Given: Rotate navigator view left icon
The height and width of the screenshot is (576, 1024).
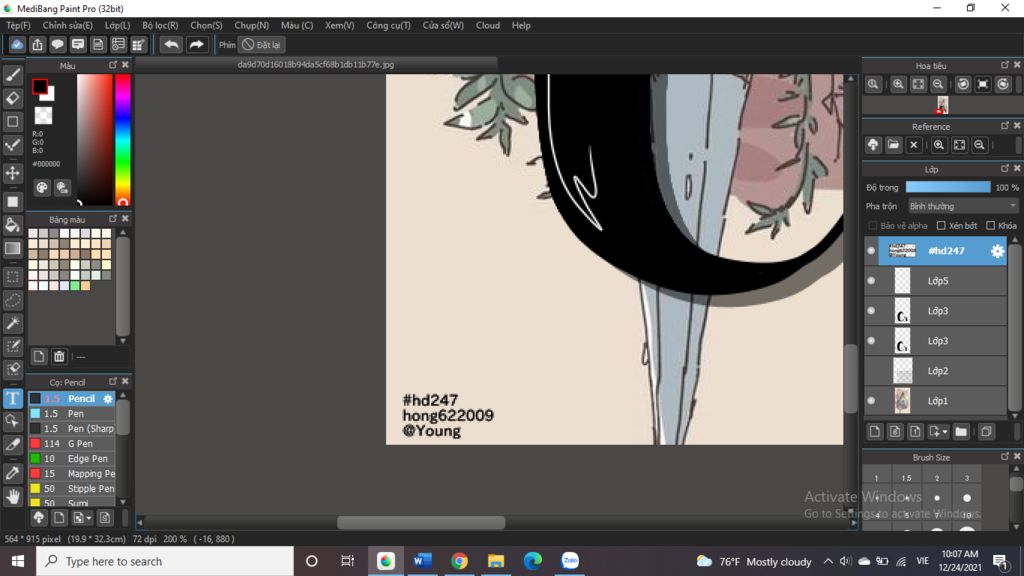Looking at the screenshot, I should click(x=963, y=84).
